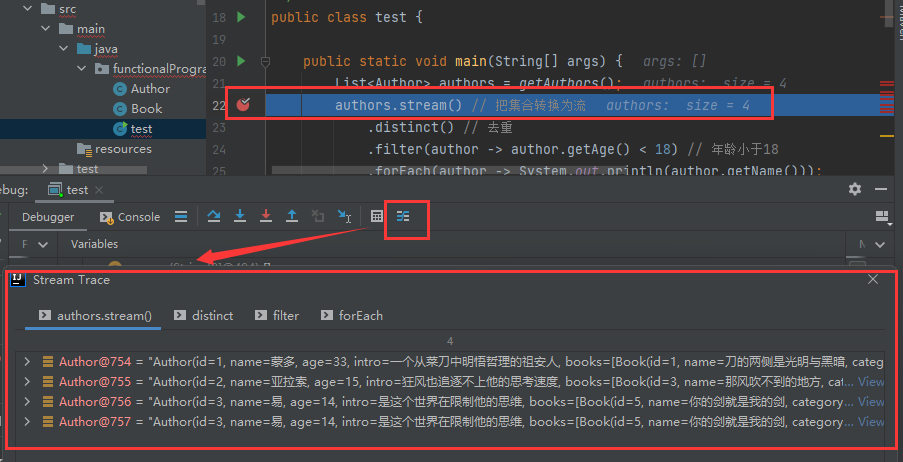Click the green run arrow at line 20

(241, 60)
